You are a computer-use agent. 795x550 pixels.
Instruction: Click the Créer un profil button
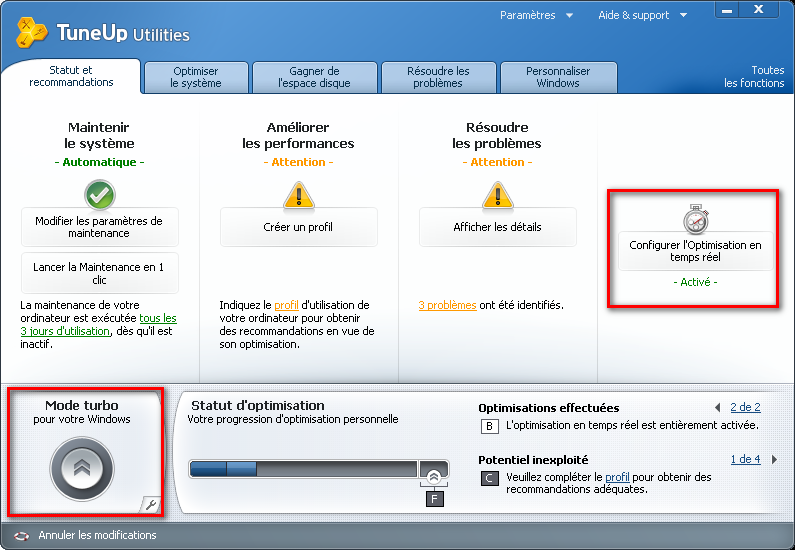coord(299,227)
